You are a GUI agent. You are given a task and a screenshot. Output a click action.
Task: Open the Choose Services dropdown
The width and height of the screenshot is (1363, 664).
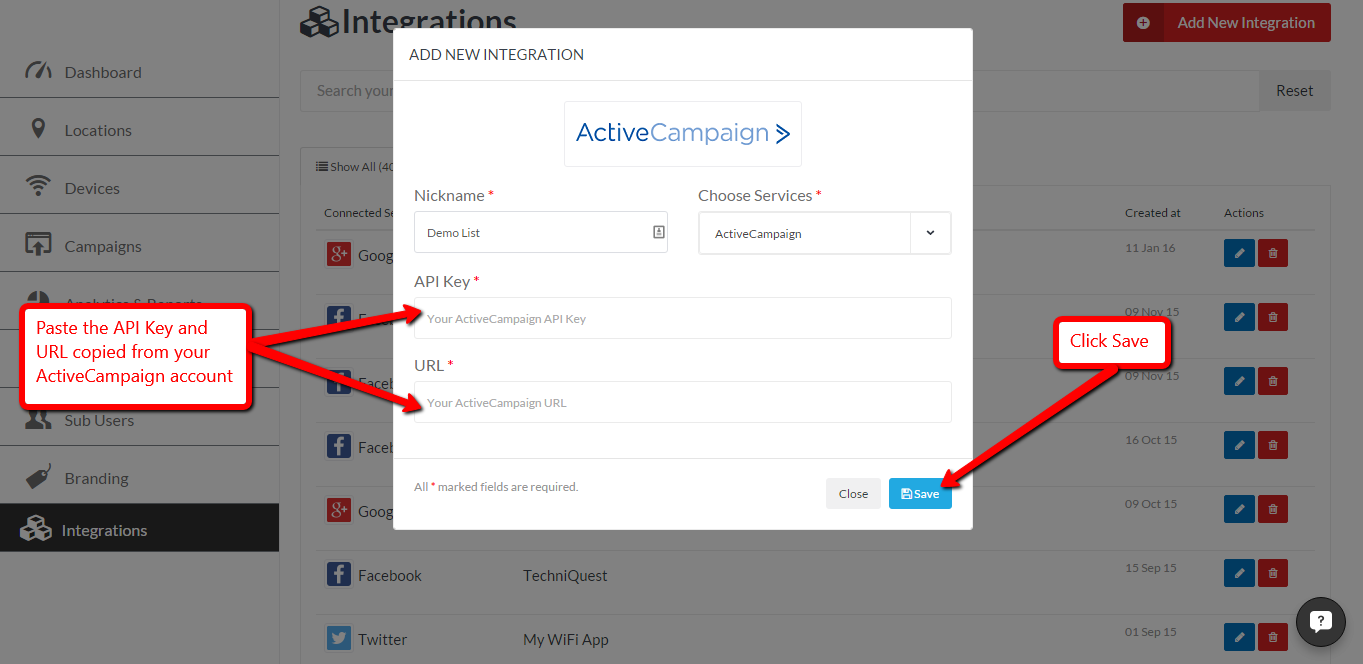point(824,233)
